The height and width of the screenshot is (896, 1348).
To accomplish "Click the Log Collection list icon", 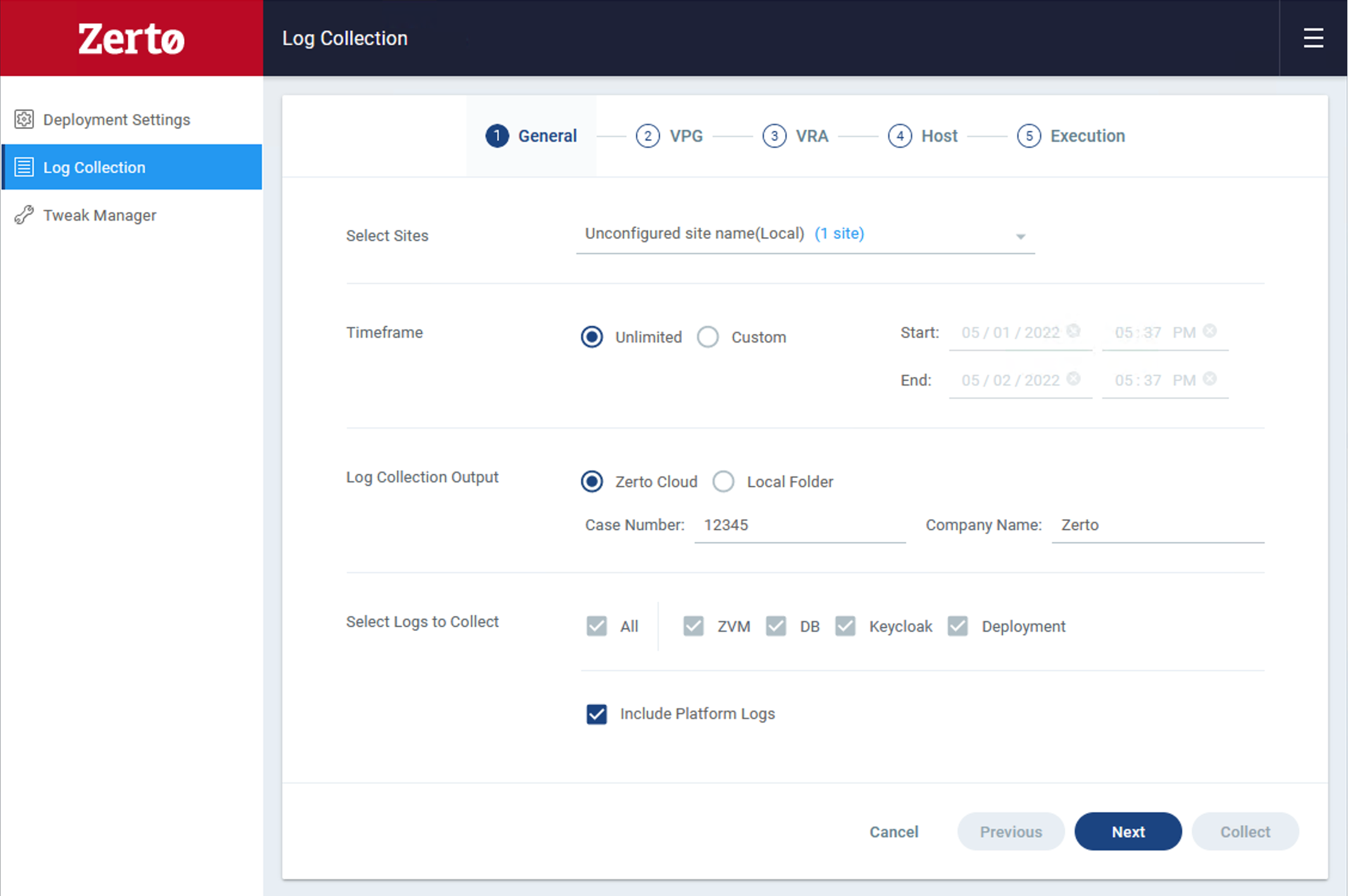I will [24, 167].
